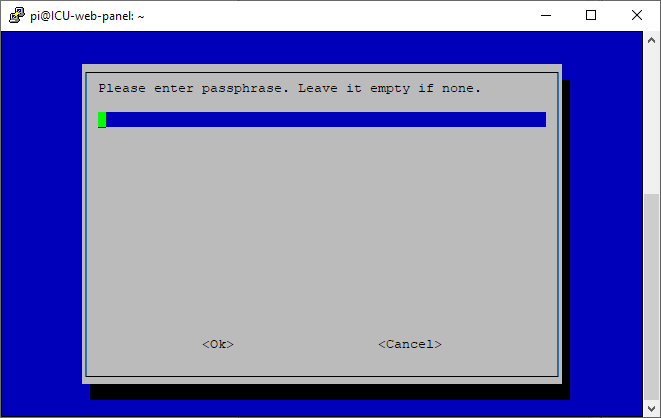Viewport: 661px width, 418px height.
Task: Minimize the PuTTY terminal window
Action: click(546, 16)
